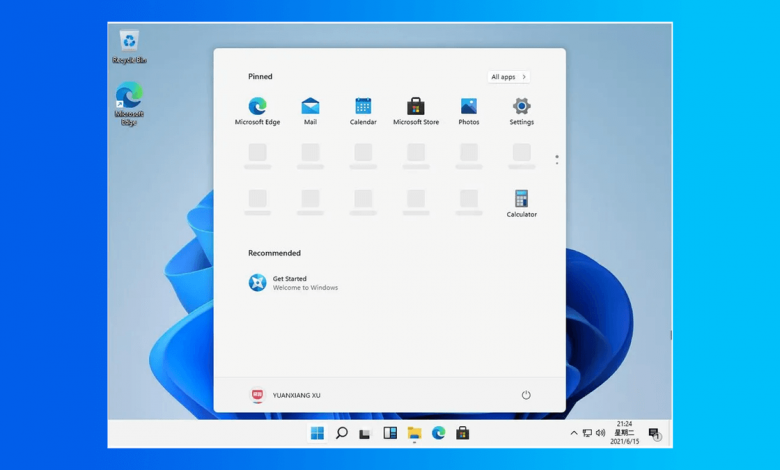
Task: Click the All apps button
Action: point(509,77)
